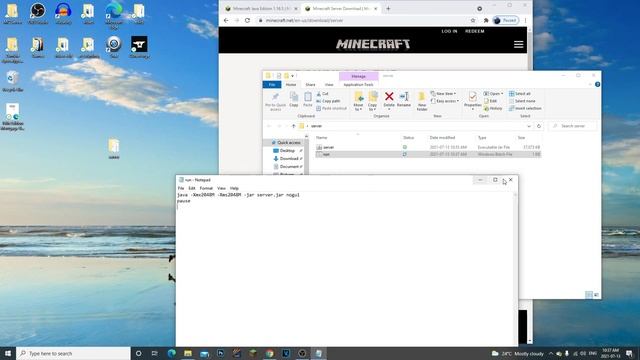This screenshot has width=640, height=360.
Task: Switch to the Share ribbon tab
Action: click(x=310, y=84)
